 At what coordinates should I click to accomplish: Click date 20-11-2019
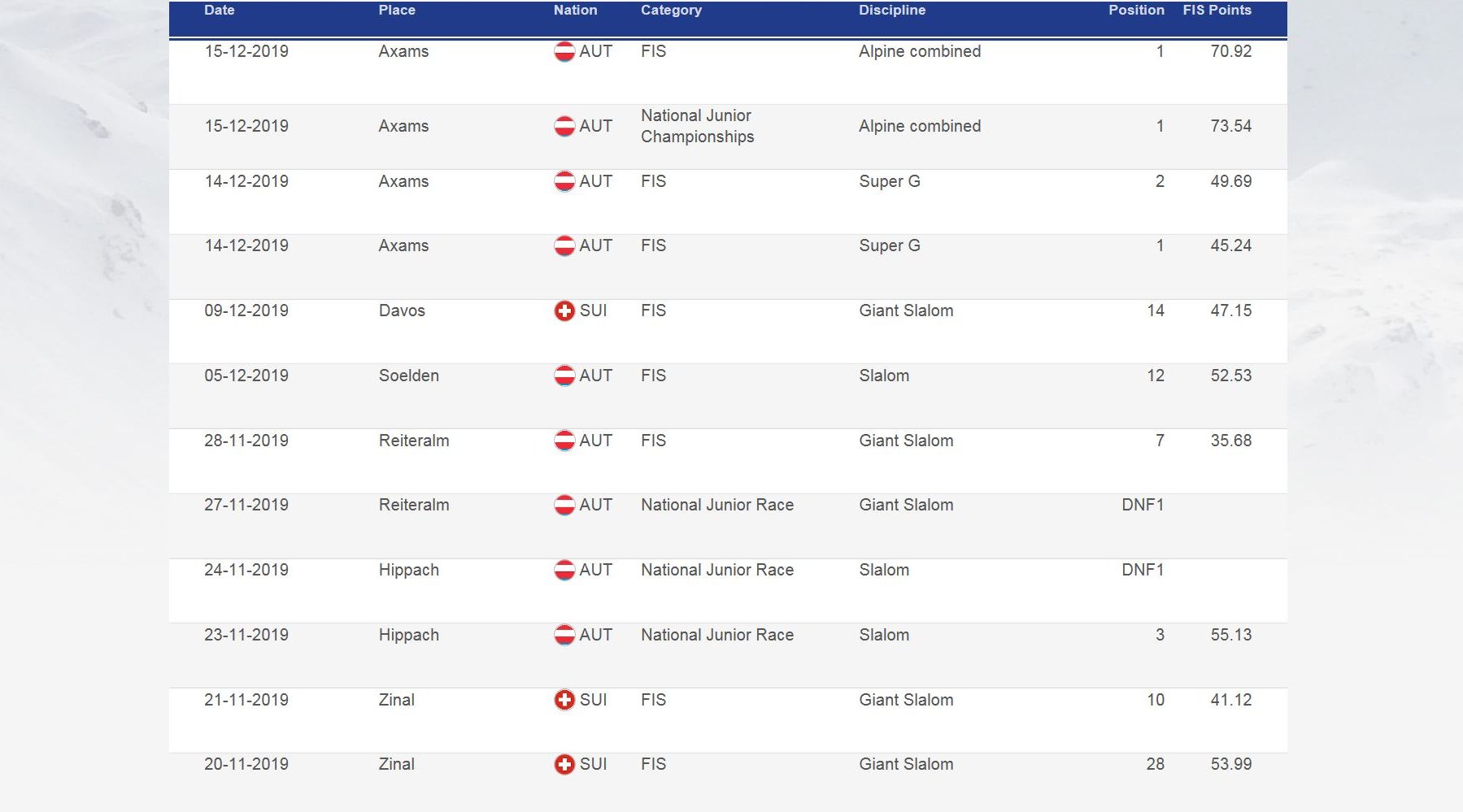(x=246, y=764)
